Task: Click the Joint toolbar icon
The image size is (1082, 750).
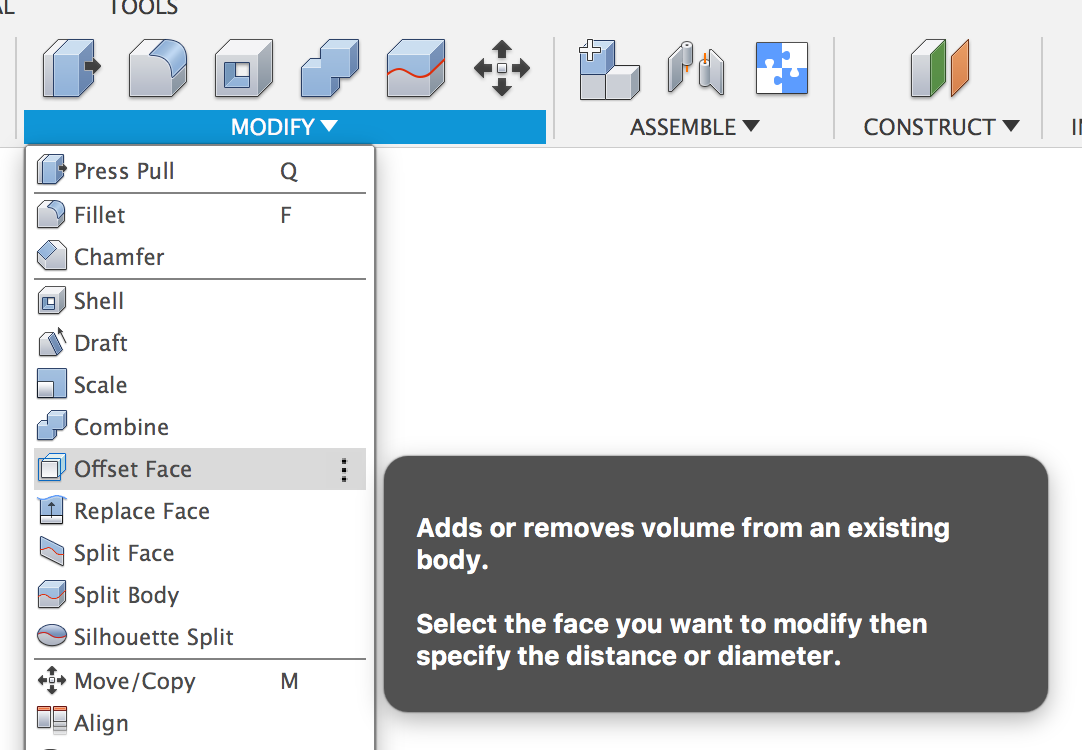Action: [696, 68]
